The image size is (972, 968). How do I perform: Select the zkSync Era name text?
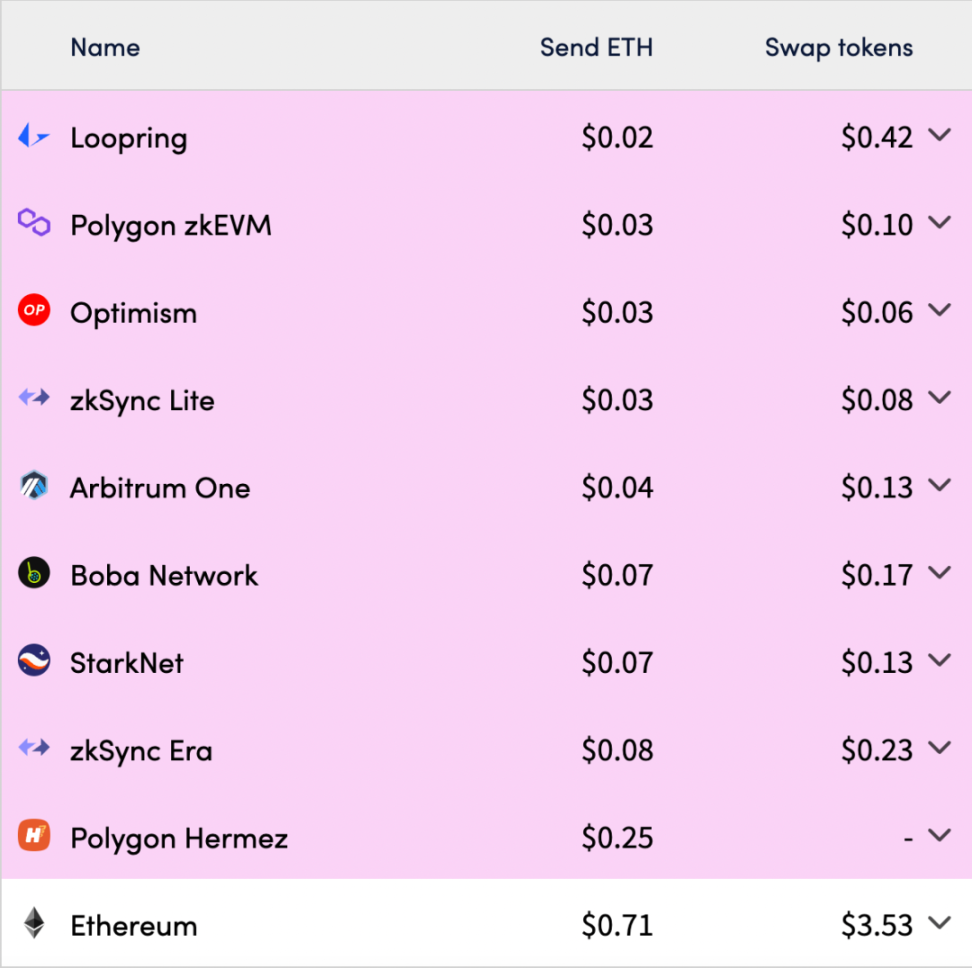click(x=141, y=751)
